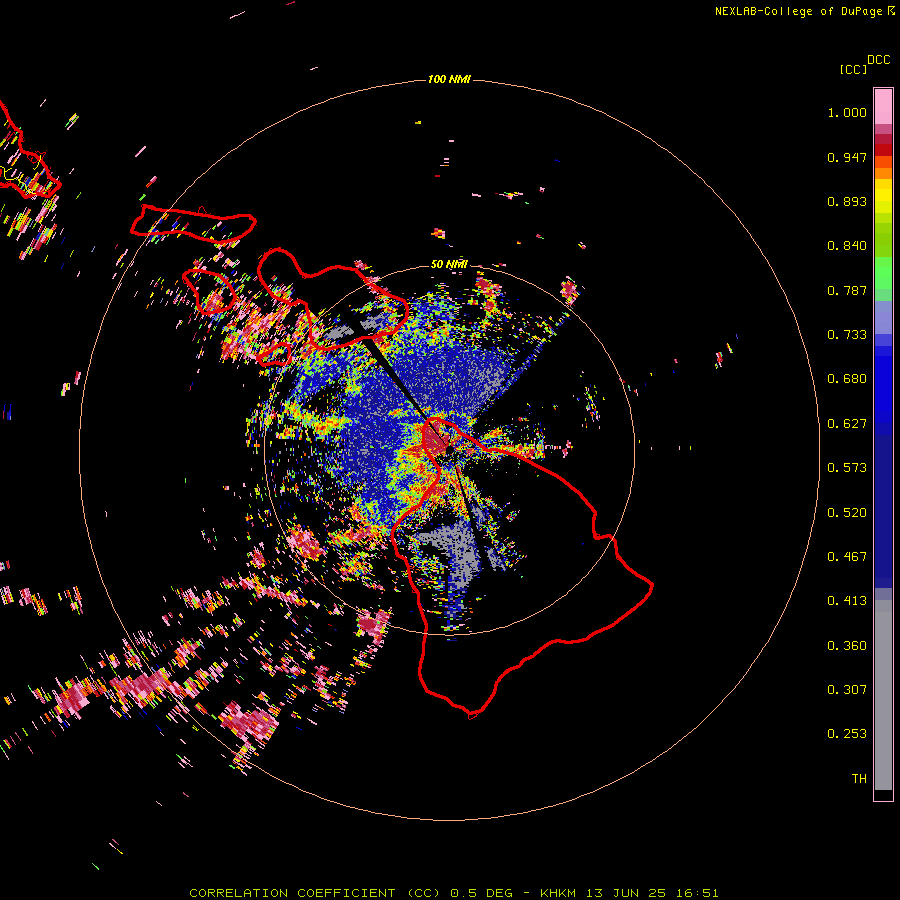Select the 0.733 legend value

(x=847, y=335)
